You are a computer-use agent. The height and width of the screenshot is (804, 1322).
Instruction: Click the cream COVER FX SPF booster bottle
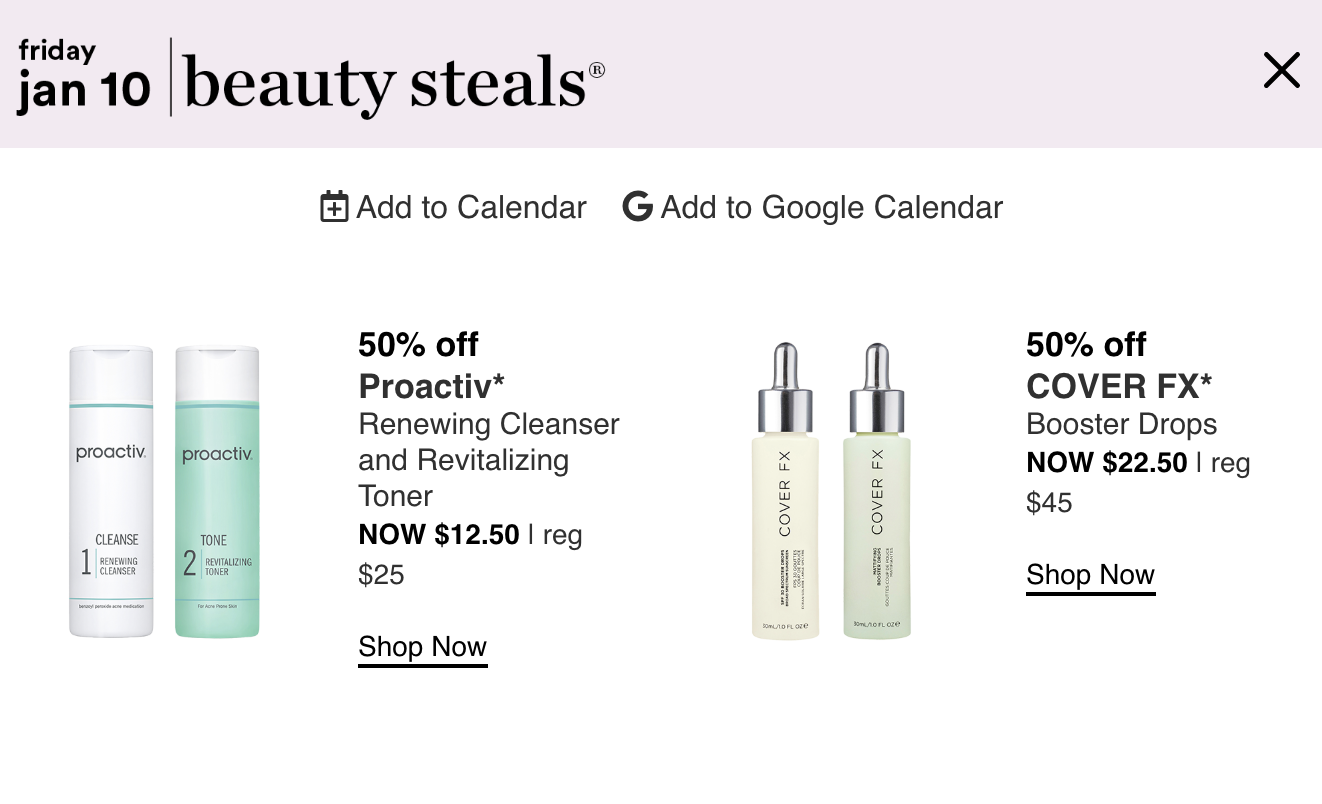point(785,491)
